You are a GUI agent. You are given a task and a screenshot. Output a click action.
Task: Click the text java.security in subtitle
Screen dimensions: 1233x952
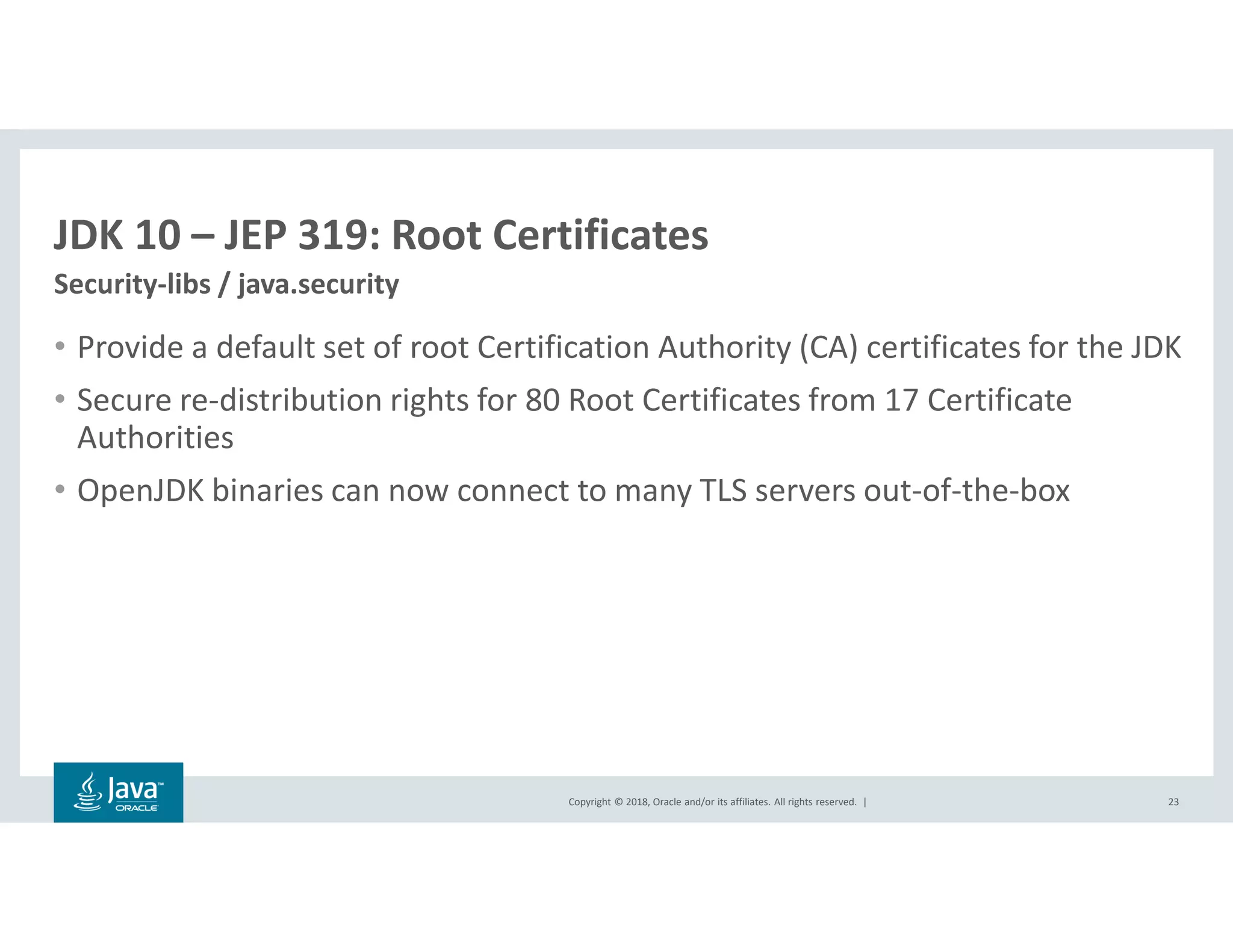point(318,285)
